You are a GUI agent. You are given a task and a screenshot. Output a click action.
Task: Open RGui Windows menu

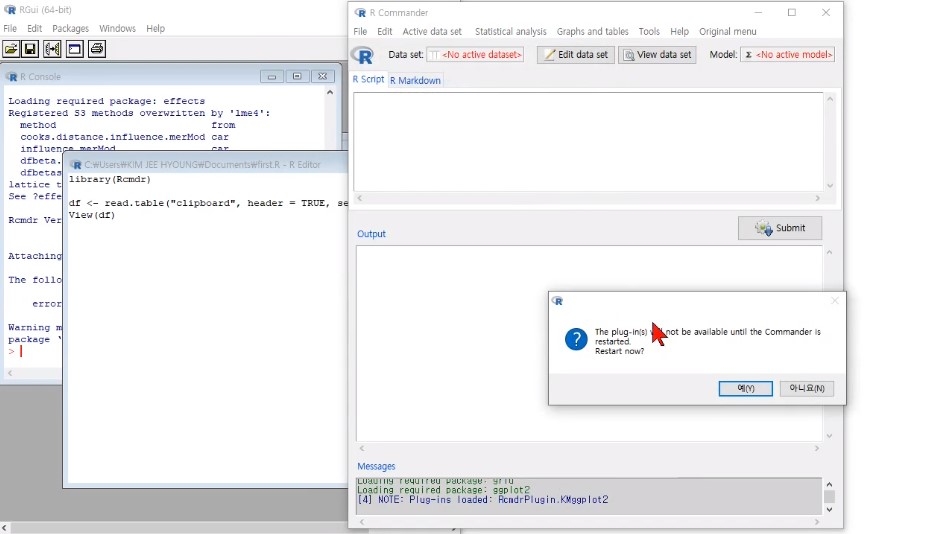point(117,28)
